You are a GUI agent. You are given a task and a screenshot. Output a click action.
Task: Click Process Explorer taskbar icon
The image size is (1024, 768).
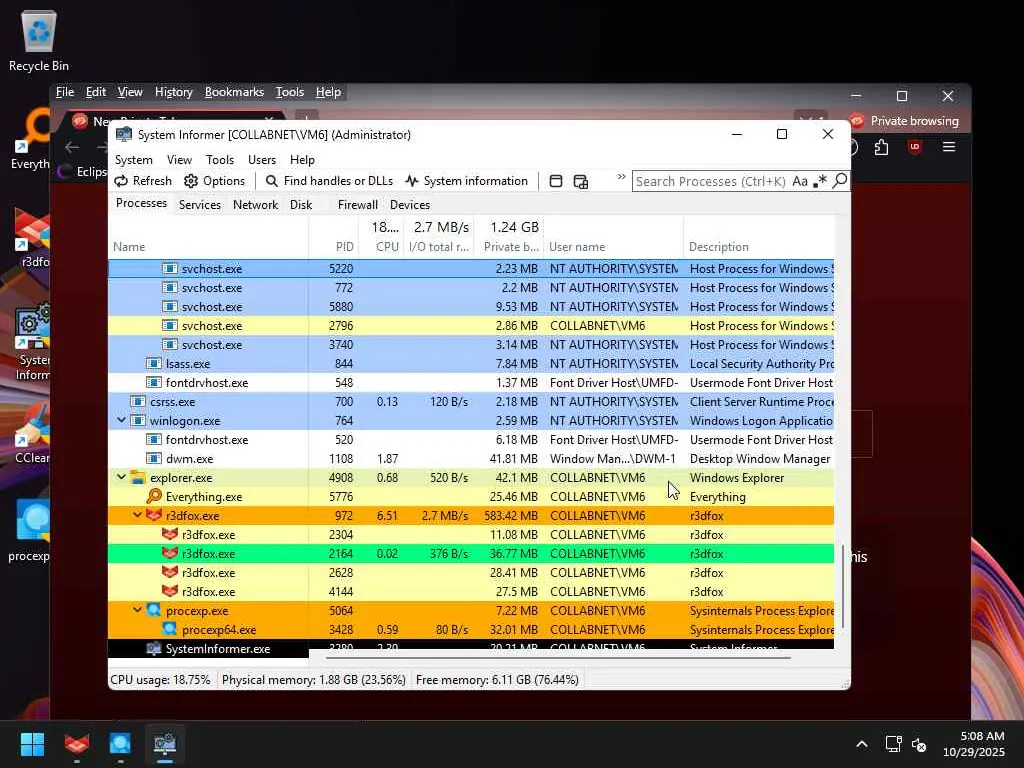[120, 744]
